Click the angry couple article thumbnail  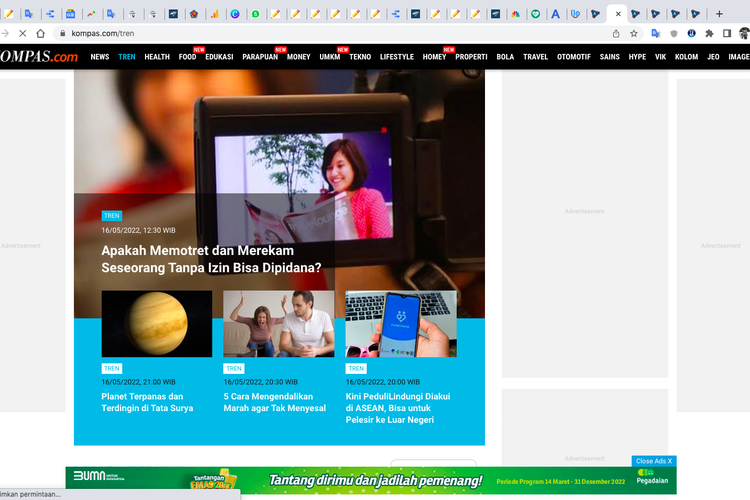(x=278, y=324)
